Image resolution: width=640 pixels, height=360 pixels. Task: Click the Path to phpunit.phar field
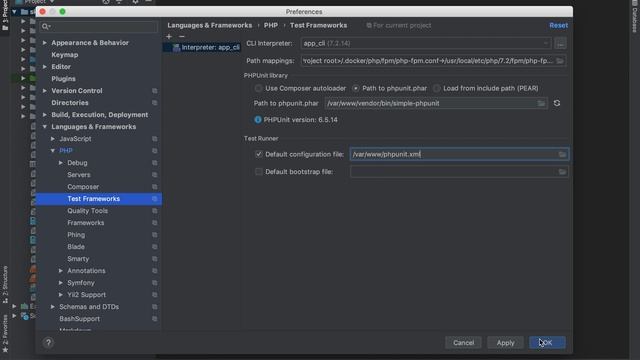point(436,103)
